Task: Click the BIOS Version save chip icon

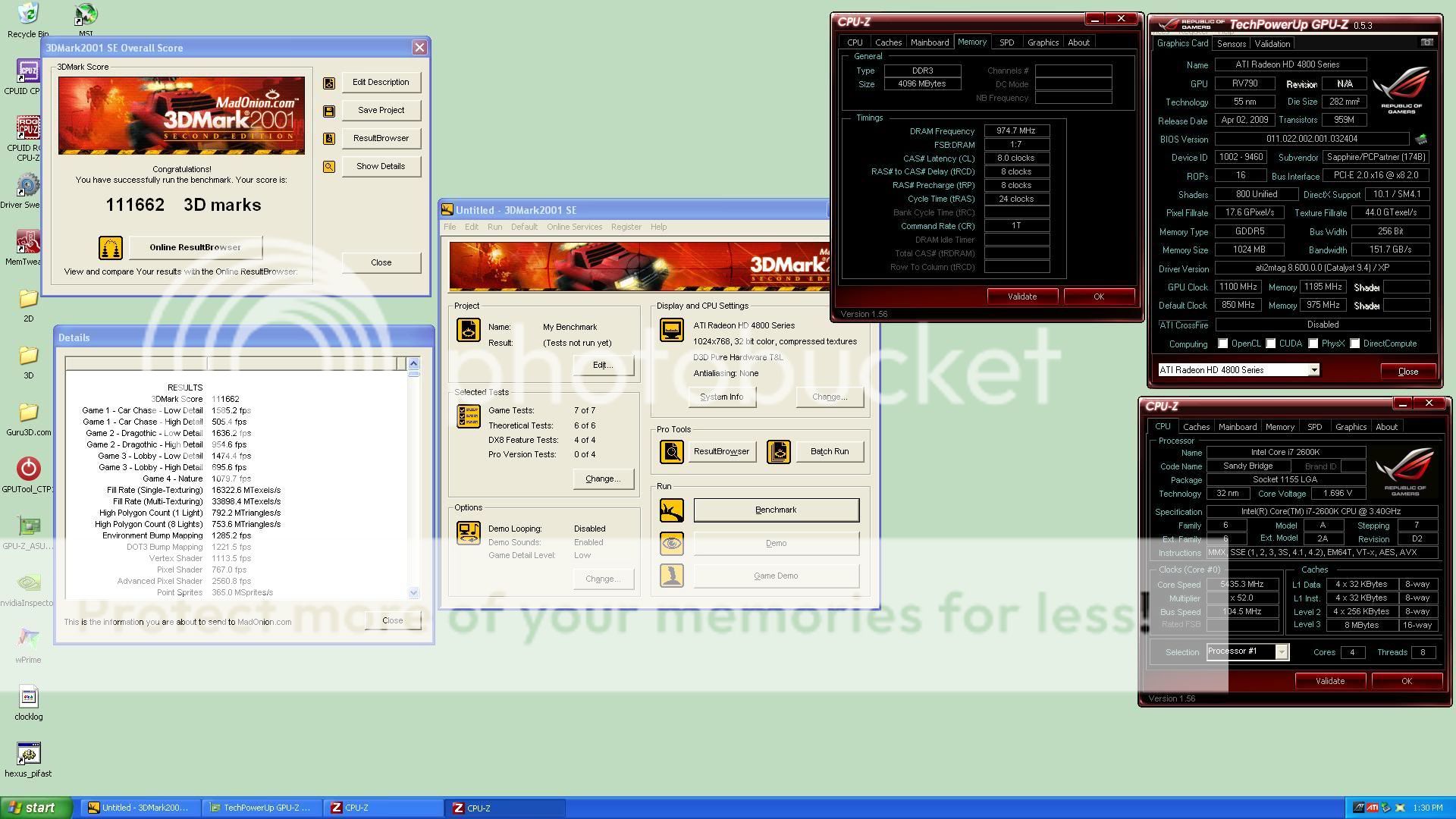Action: pos(1421,140)
